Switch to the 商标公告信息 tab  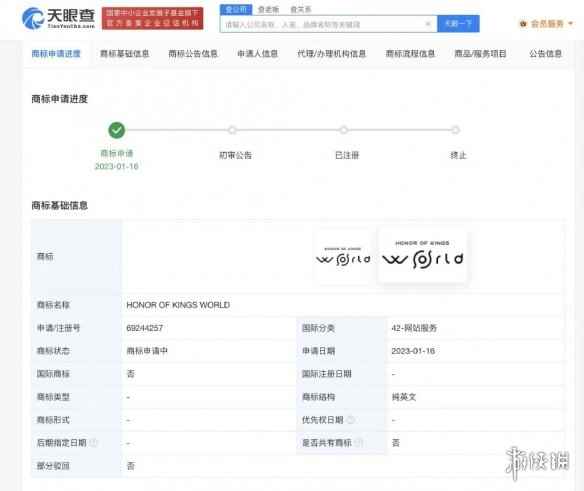[193, 54]
